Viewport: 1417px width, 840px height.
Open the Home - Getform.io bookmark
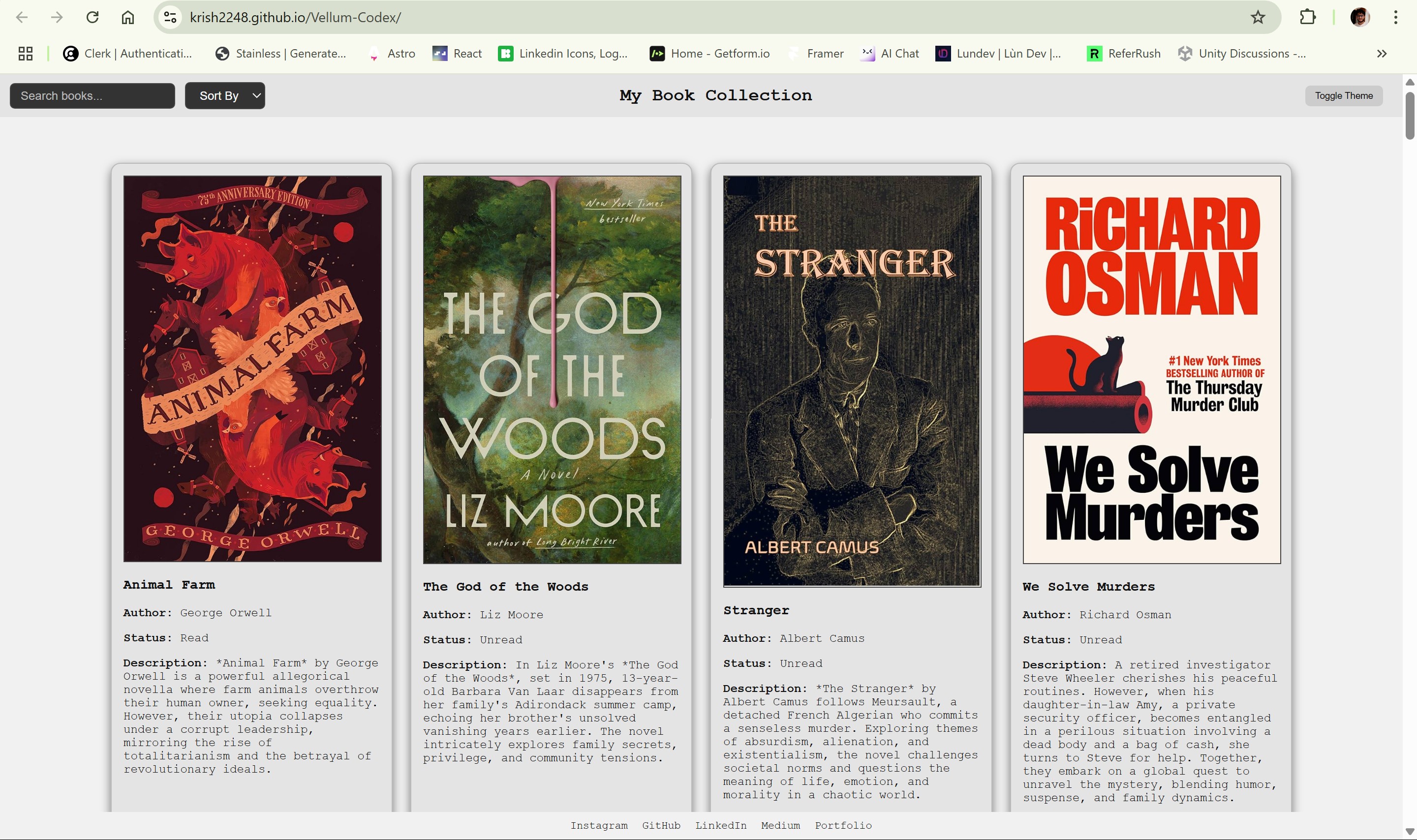[x=710, y=54]
